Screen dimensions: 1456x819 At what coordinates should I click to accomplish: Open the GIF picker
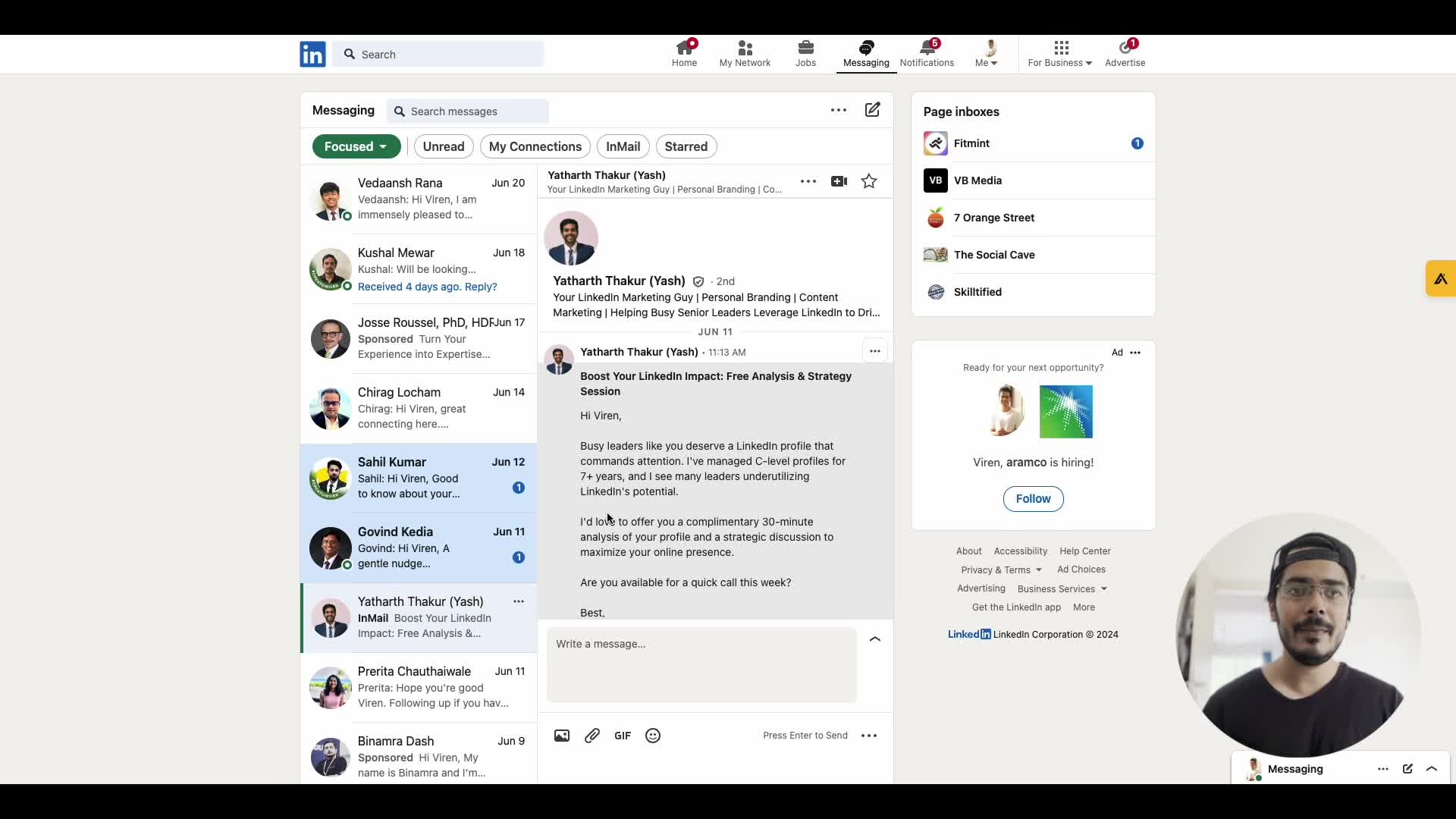point(623,736)
